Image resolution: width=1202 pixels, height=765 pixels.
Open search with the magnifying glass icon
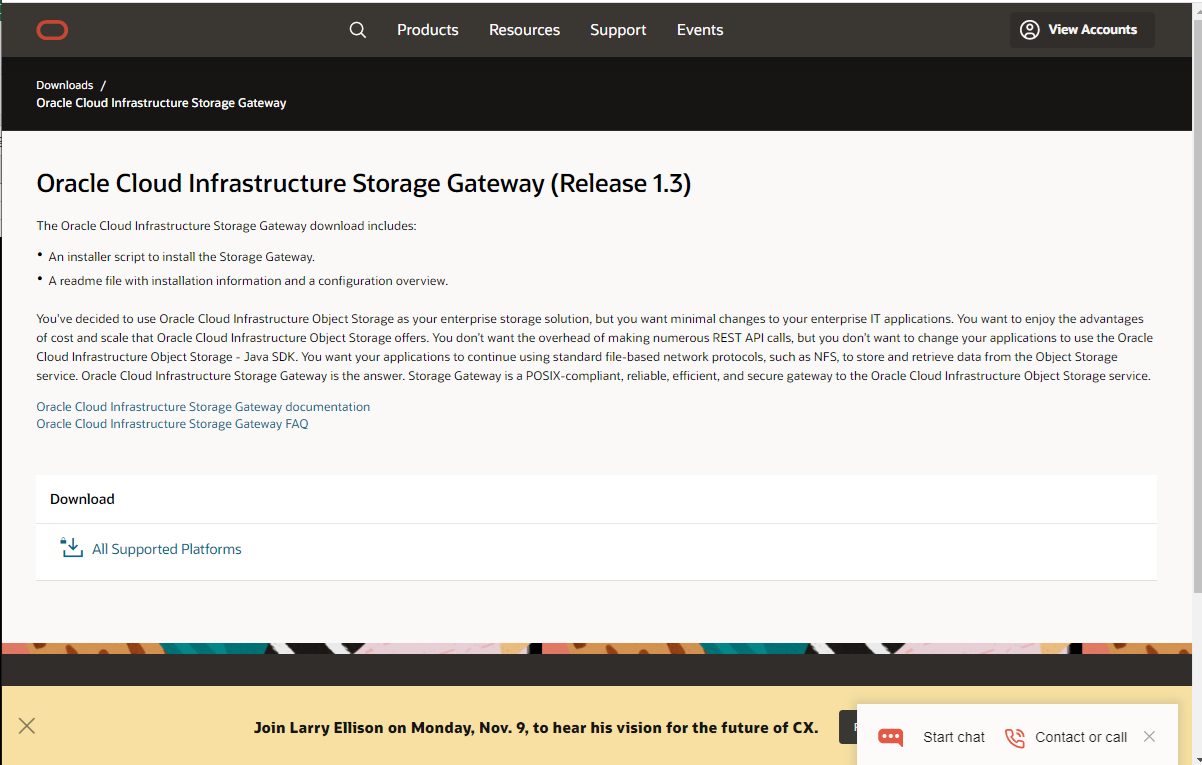pos(358,30)
